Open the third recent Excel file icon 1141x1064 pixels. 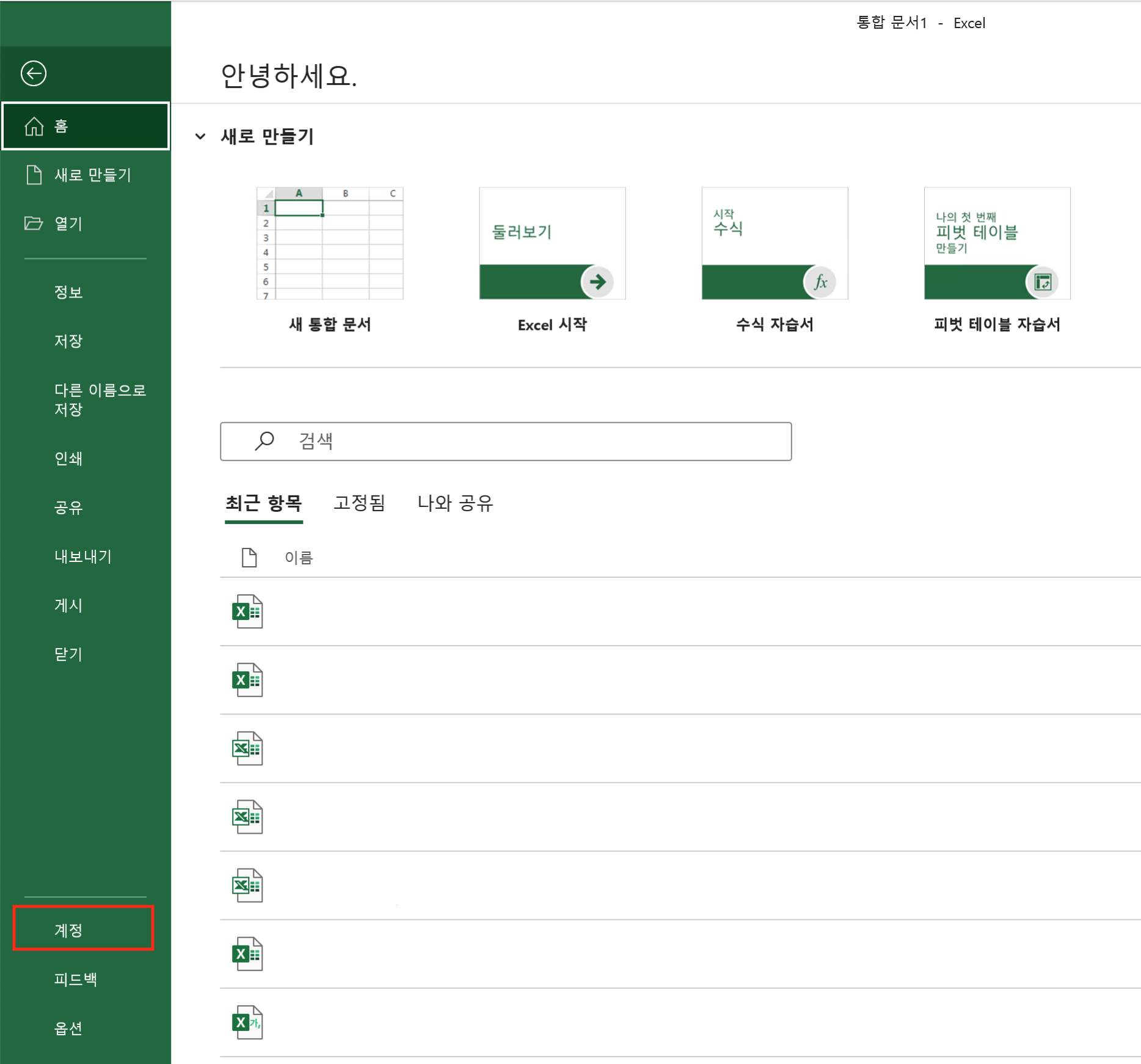247,748
